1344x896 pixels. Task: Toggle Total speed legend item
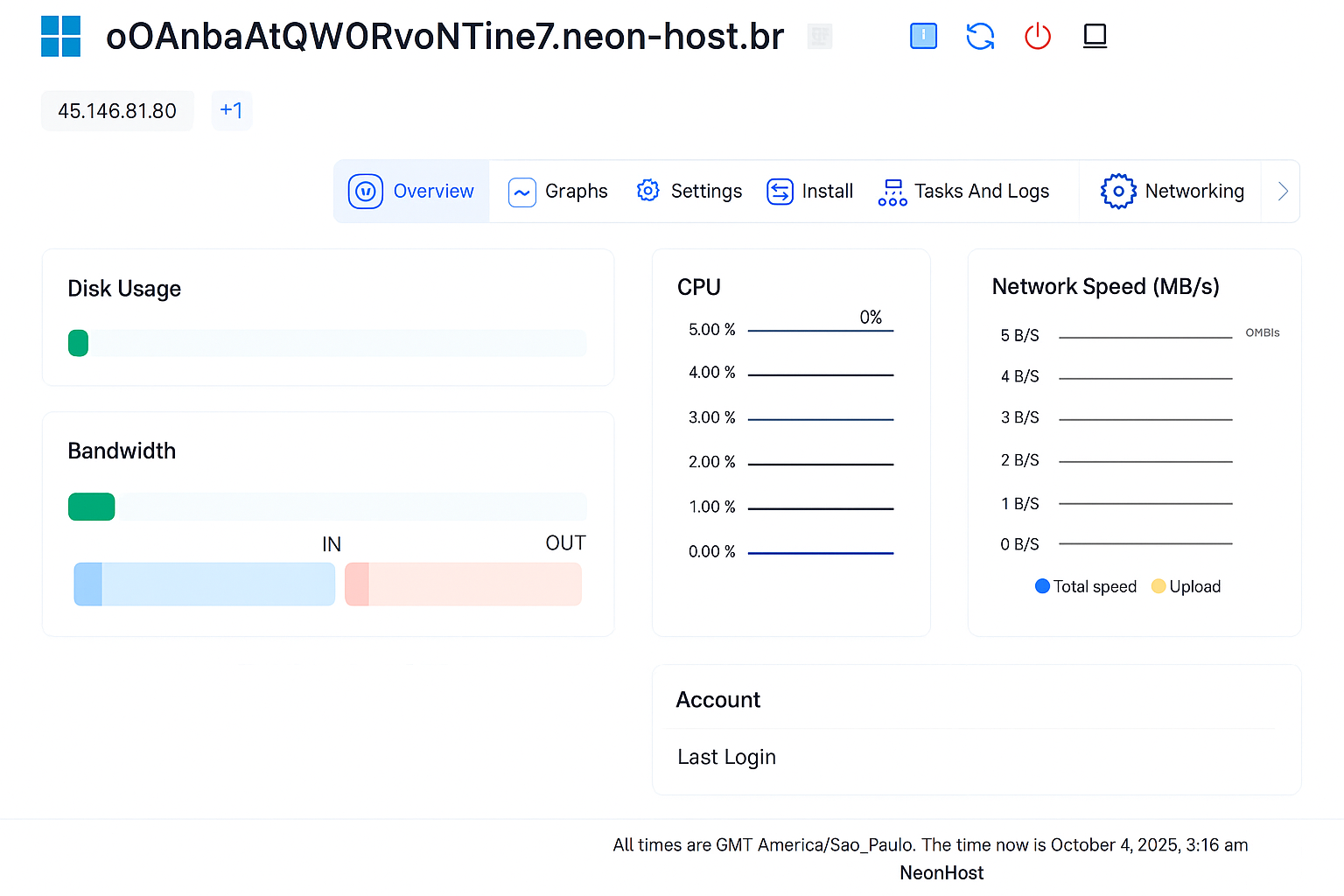pyautogui.click(x=1085, y=586)
